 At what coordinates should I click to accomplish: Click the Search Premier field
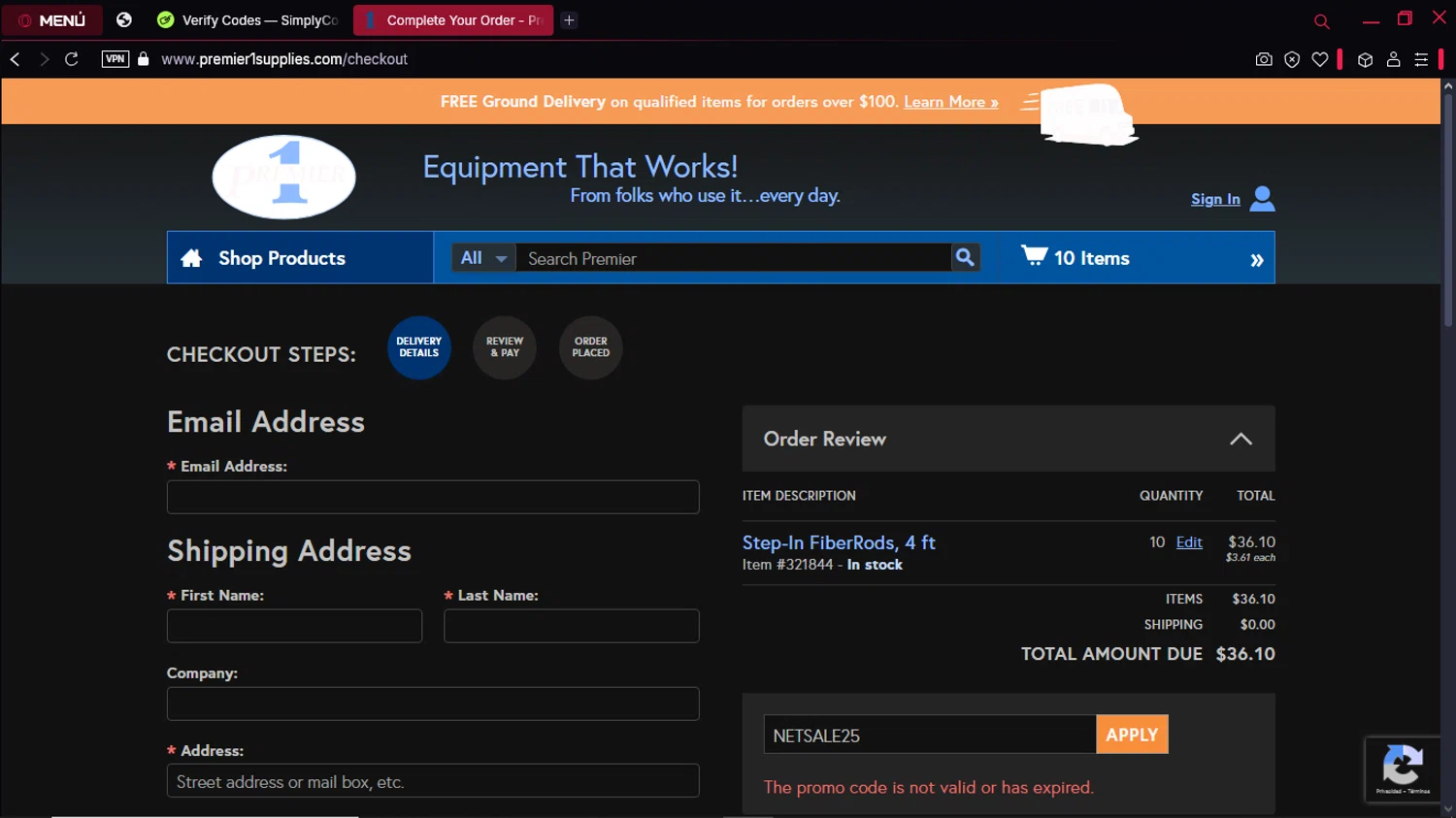[x=734, y=258]
